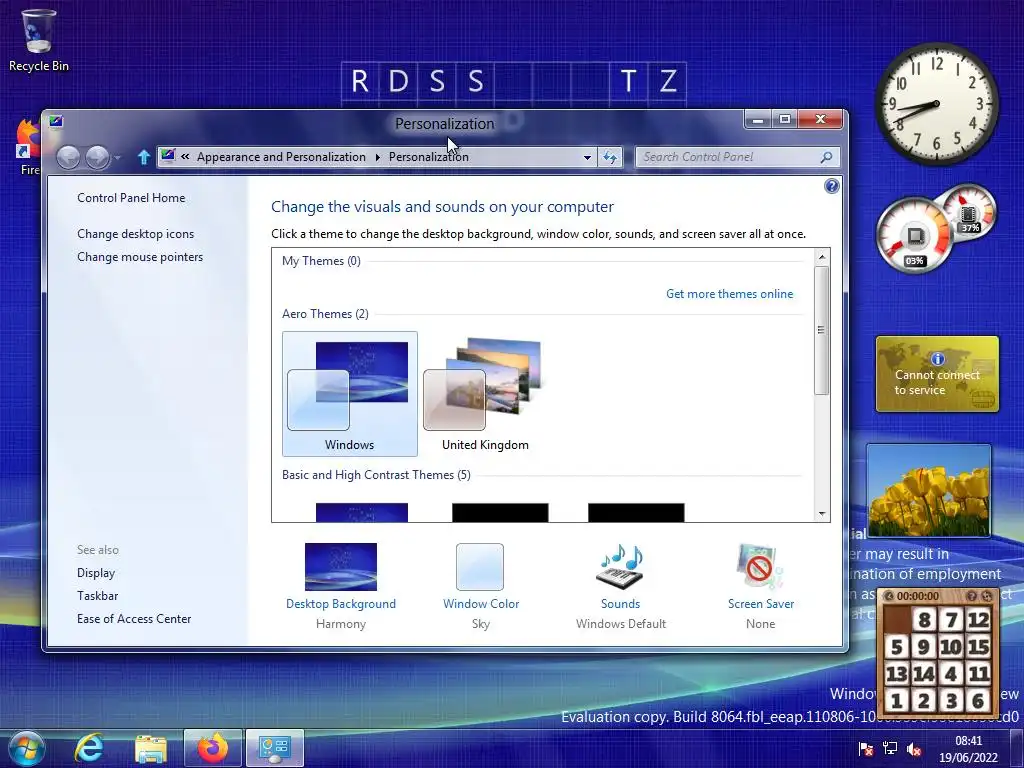Click tile 5 in the puzzle gadget
1024x768 pixels.
pyautogui.click(x=897, y=647)
